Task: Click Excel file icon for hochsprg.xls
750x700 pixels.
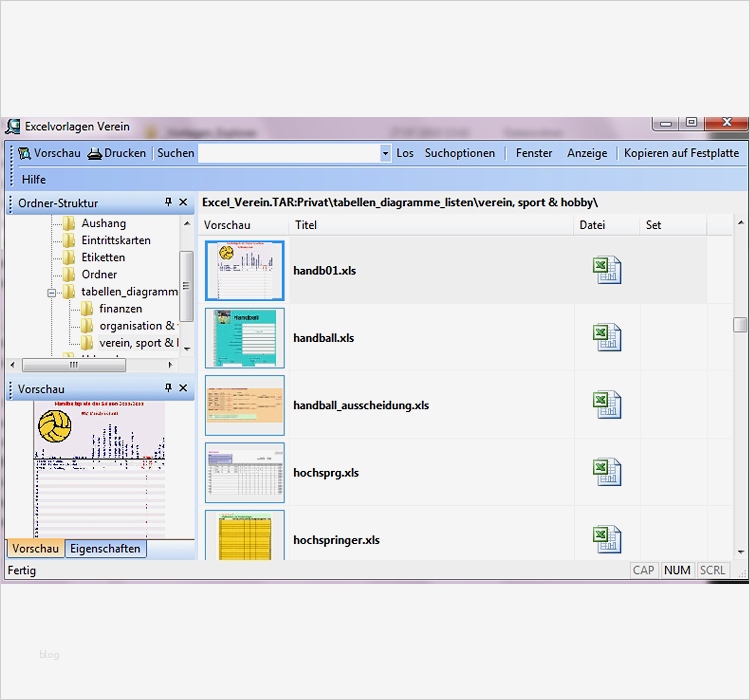Action: [x=607, y=473]
